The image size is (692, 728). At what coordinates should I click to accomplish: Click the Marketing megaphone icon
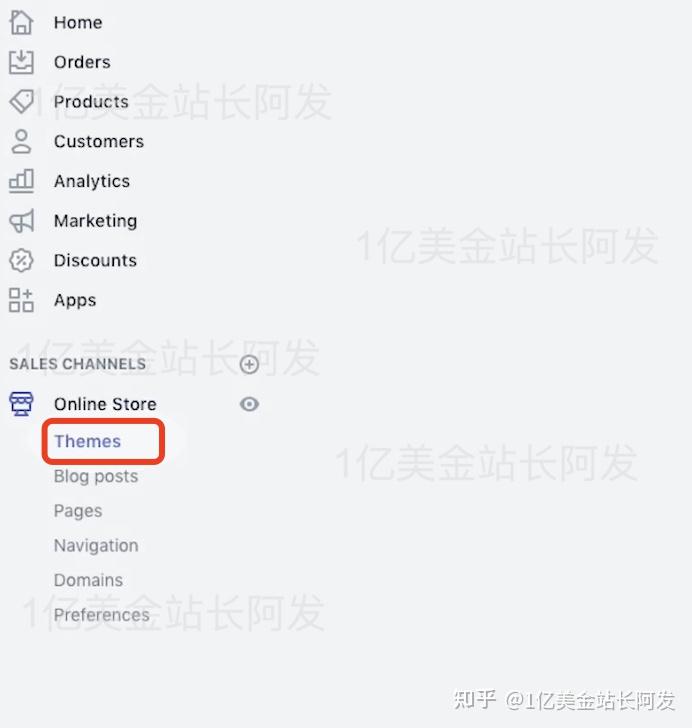(21, 221)
